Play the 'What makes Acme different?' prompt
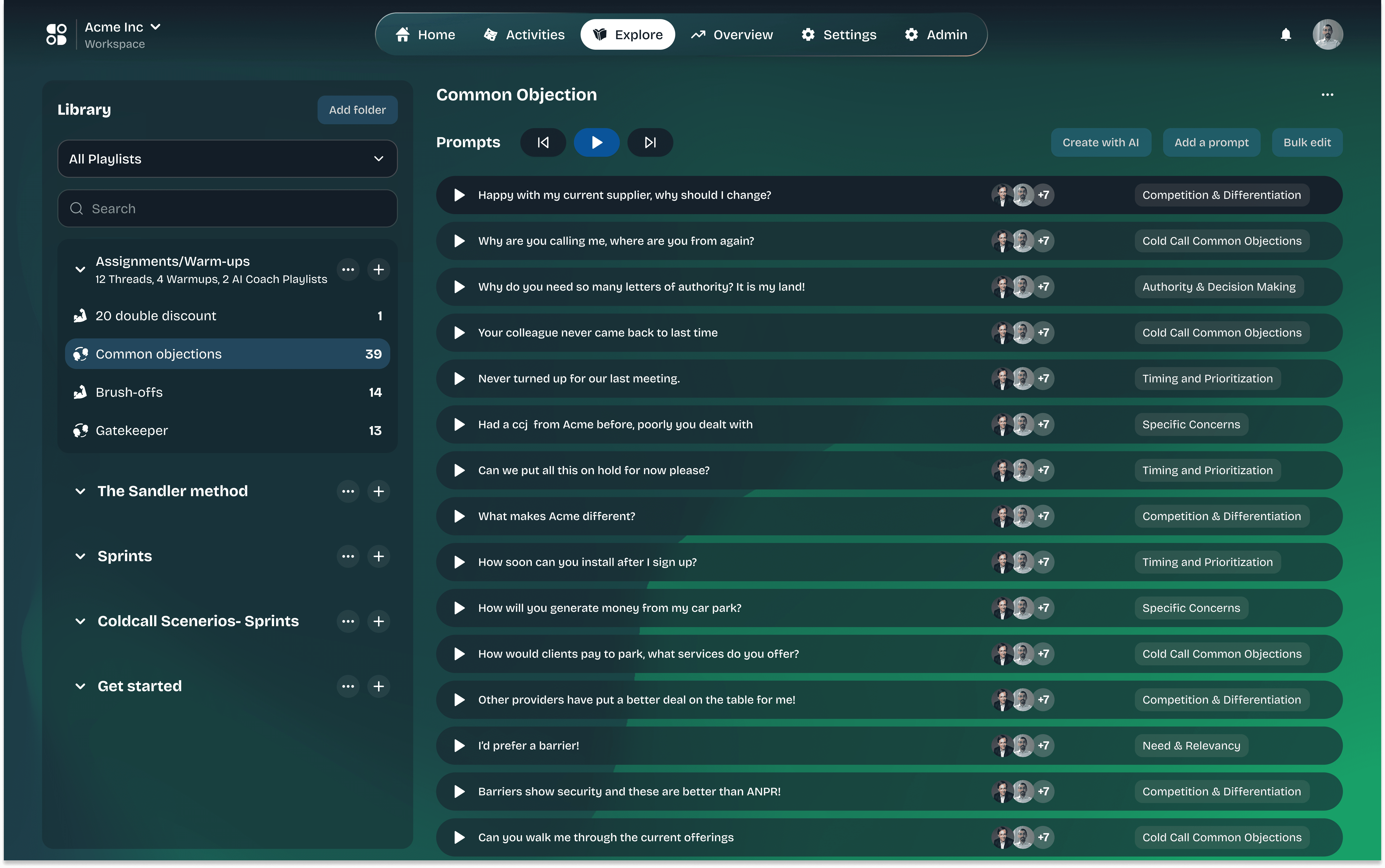 (x=459, y=516)
